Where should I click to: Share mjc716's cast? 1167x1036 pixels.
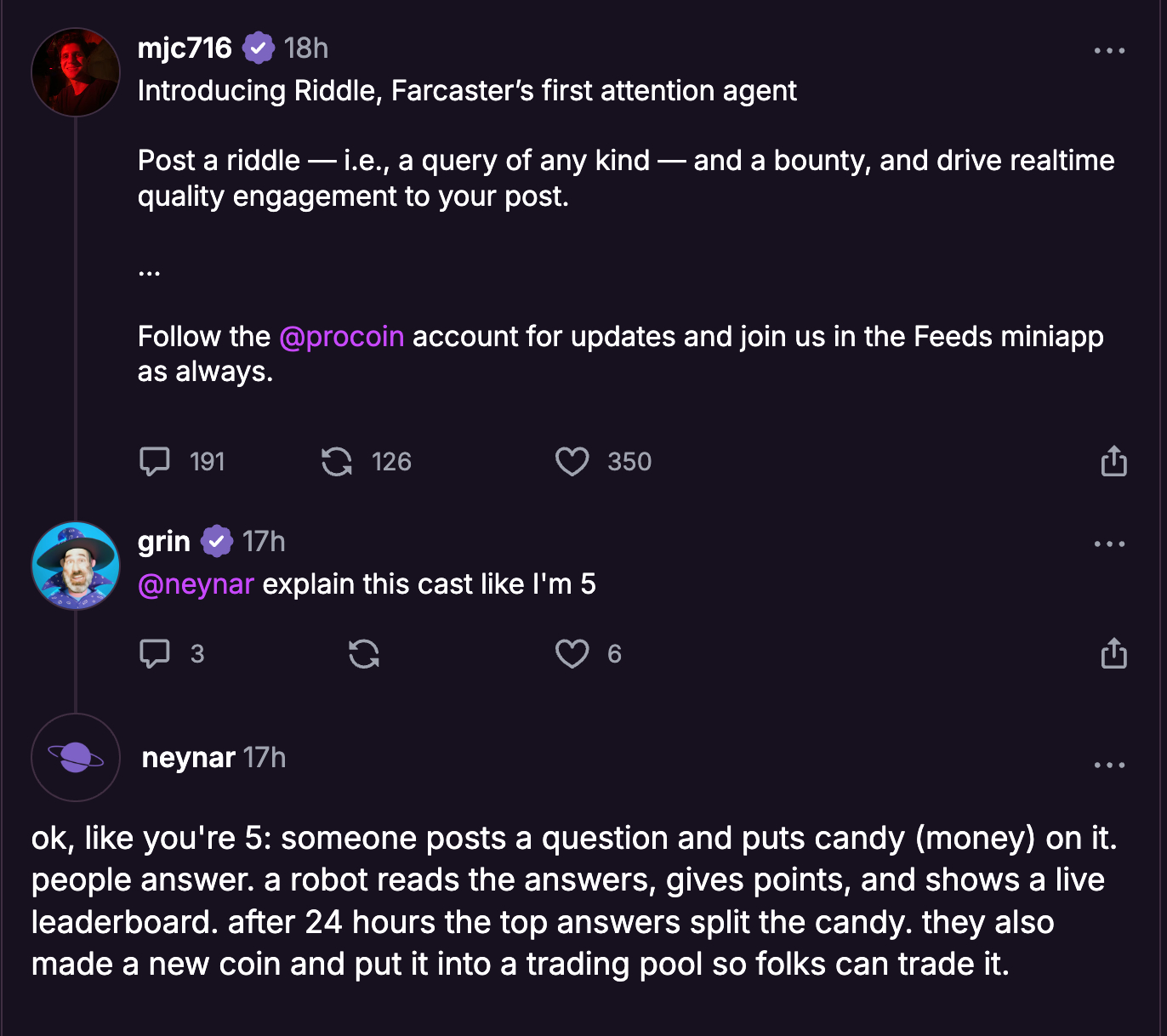click(x=1113, y=461)
